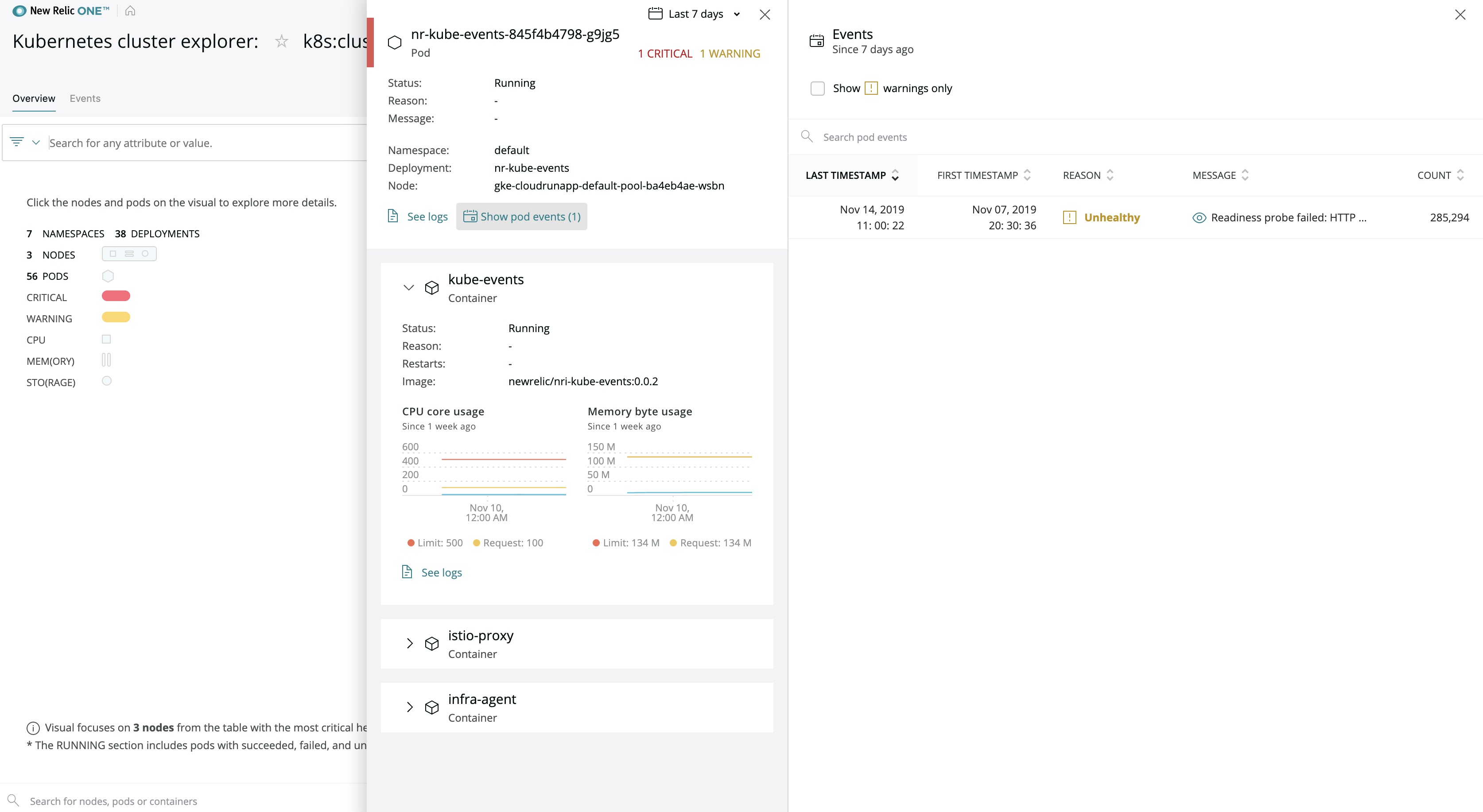Switch to the Events tab
1483x812 pixels.
[85, 98]
